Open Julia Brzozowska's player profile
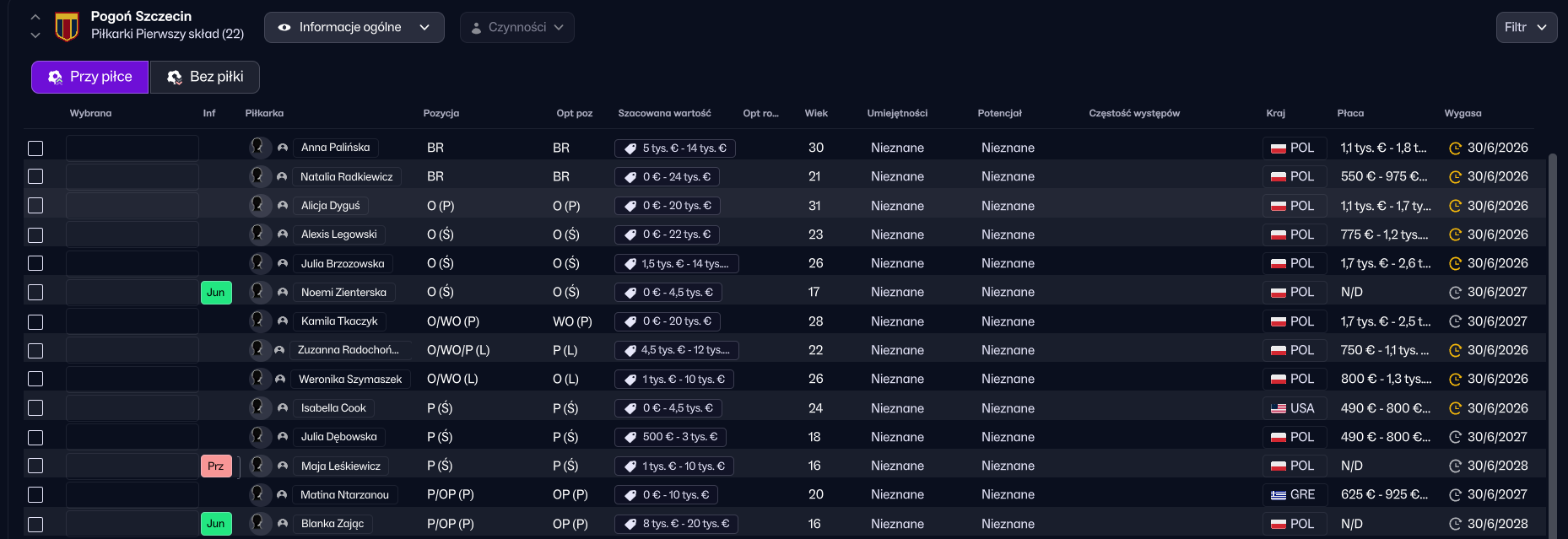Viewport: 1568px width, 539px height. click(343, 264)
